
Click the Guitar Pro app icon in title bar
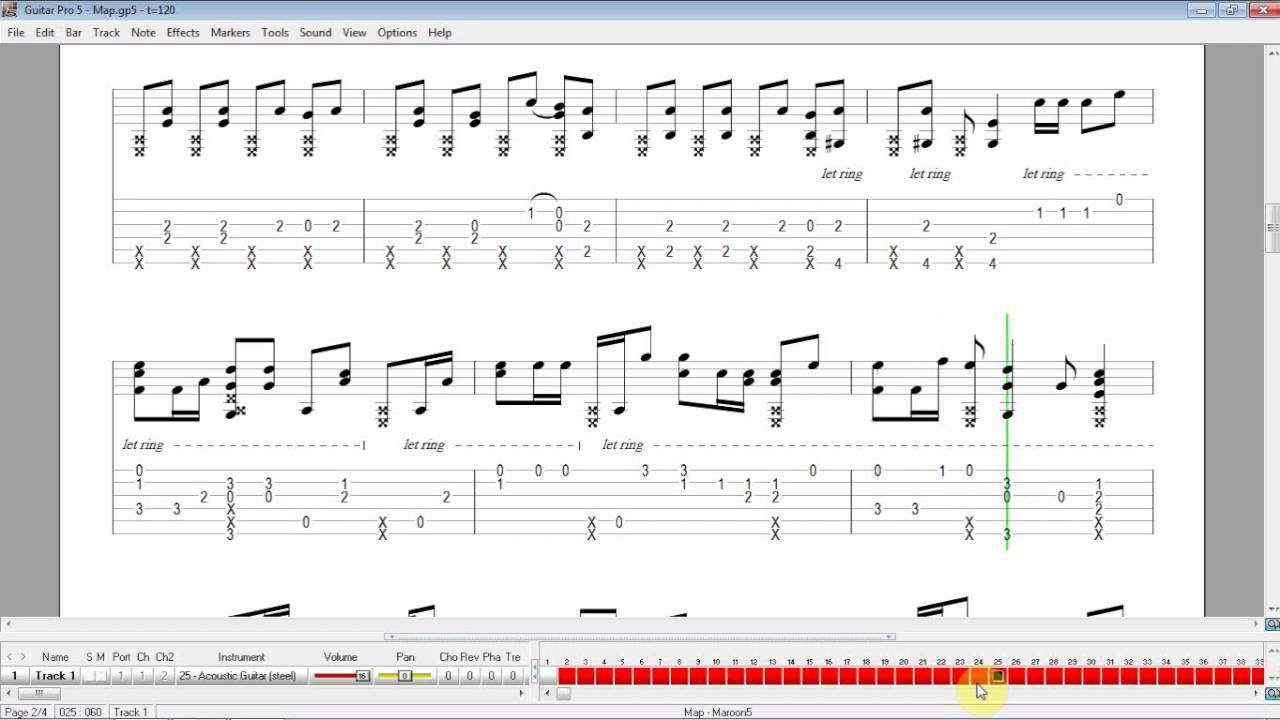(10, 10)
